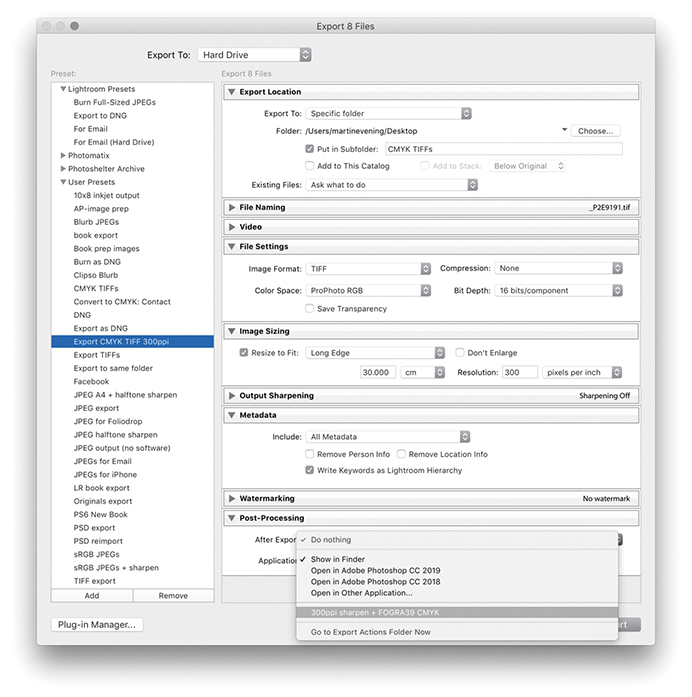Collapse the Export Location section triangle
The height and width of the screenshot is (697, 692).
232,93
